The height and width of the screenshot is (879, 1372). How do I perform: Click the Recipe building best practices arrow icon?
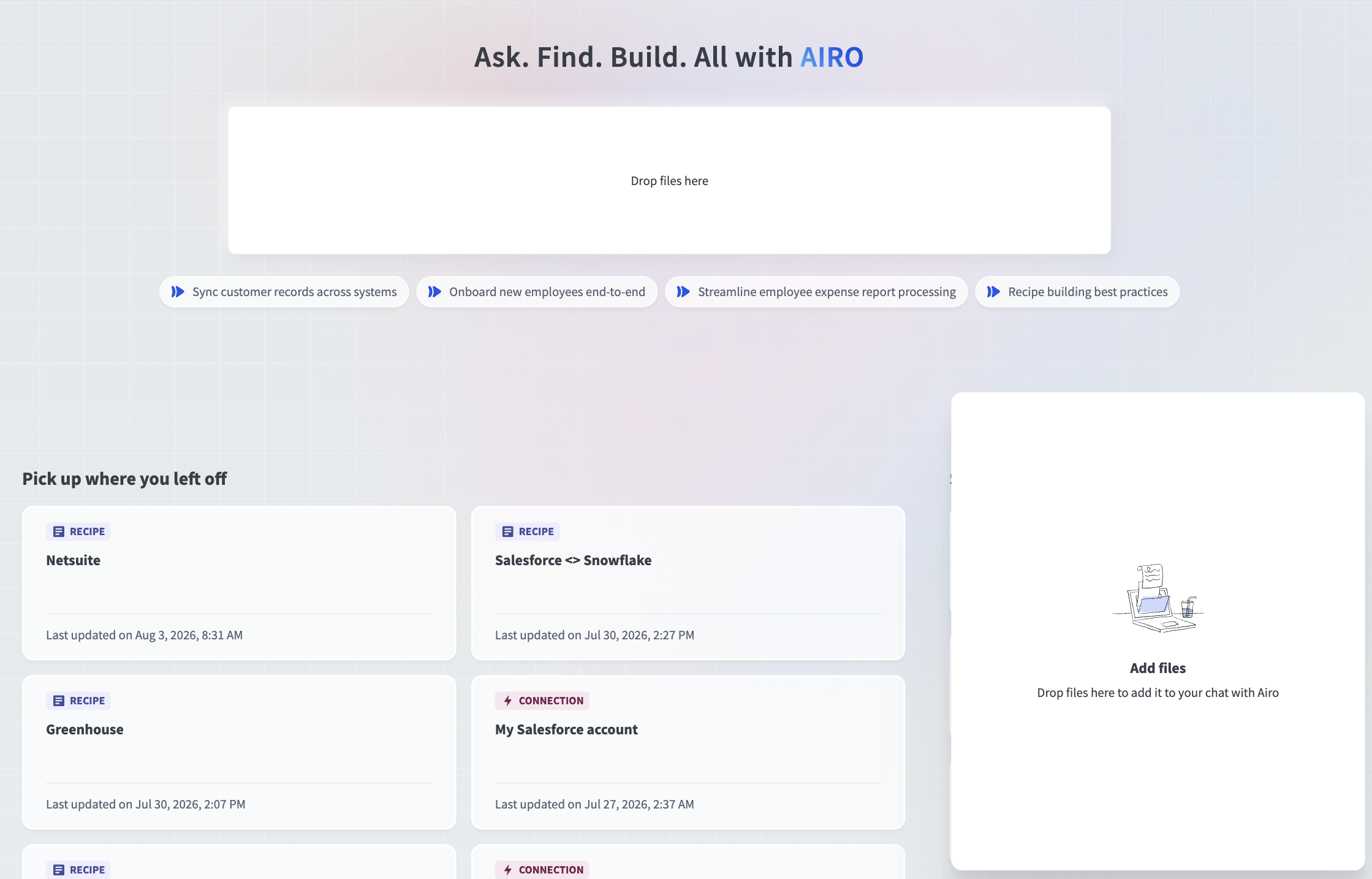[x=993, y=292]
